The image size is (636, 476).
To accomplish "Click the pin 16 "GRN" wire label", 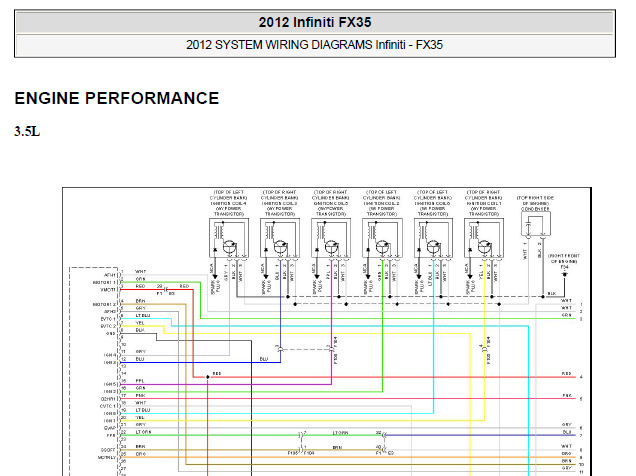I will (x=140, y=388).
